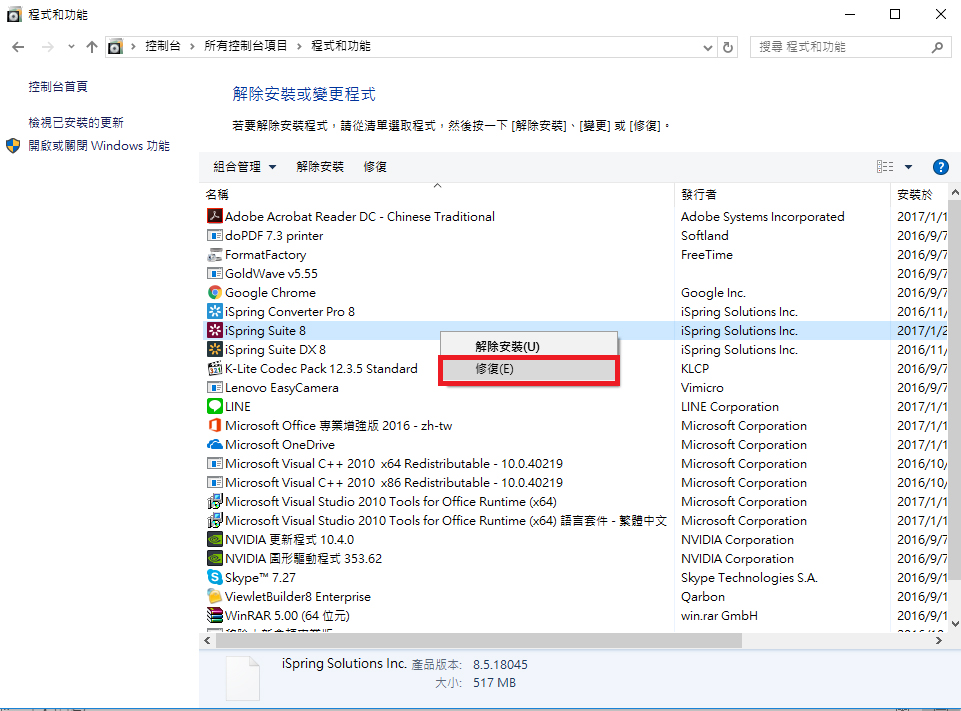Click the 解除安裝 toolbar button
The width and height of the screenshot is (961, 711).
[320, 167]
